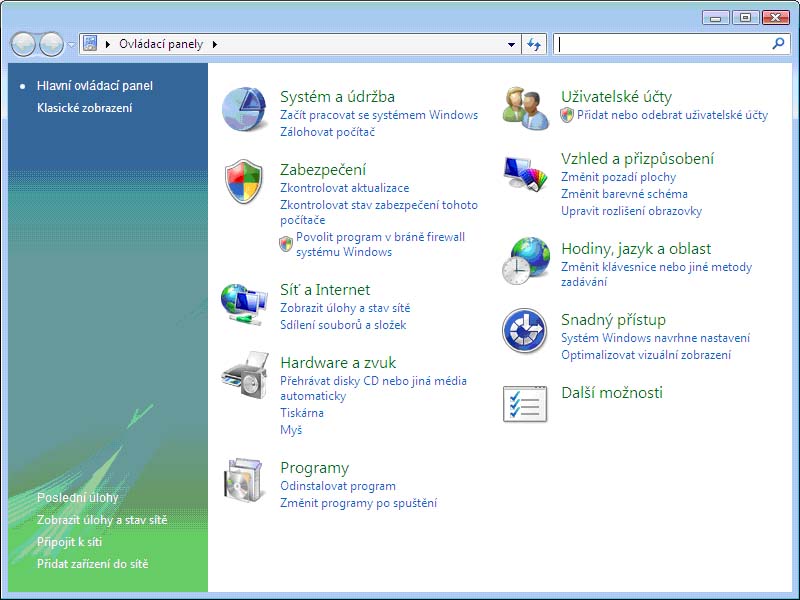The width and height of the screenshot is (800, 600).
Task: Choose Připojit k síti in sidebar
Action: [69, 542]
